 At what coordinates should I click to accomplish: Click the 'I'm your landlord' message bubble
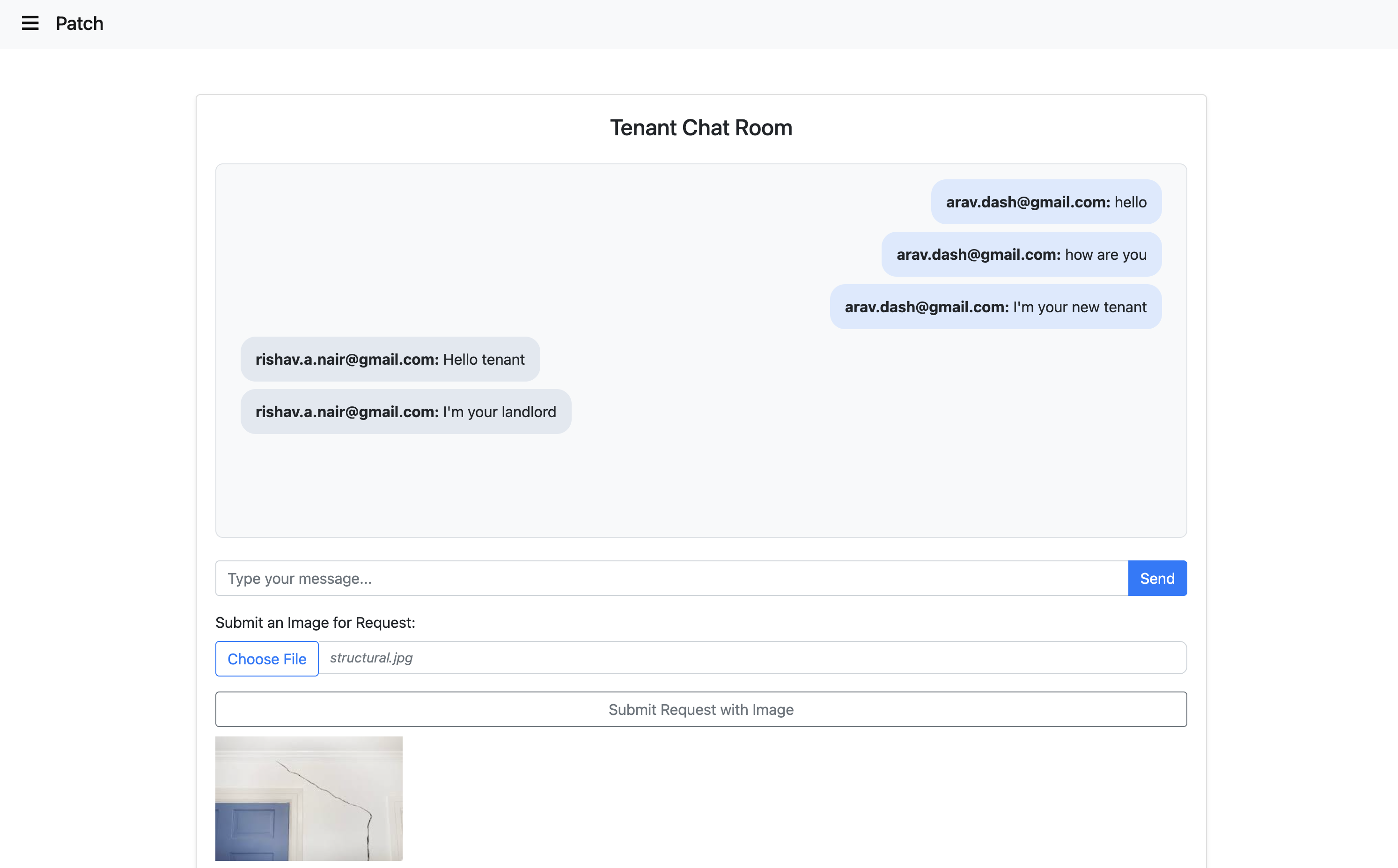tap(405, 412)
